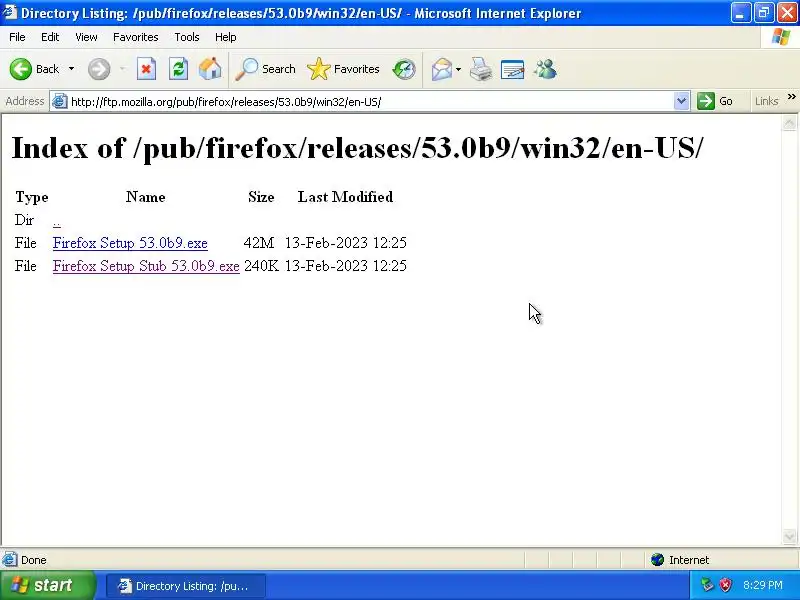
Task: Restore down the Internet Explorer window
Action: tap(764, 13)
